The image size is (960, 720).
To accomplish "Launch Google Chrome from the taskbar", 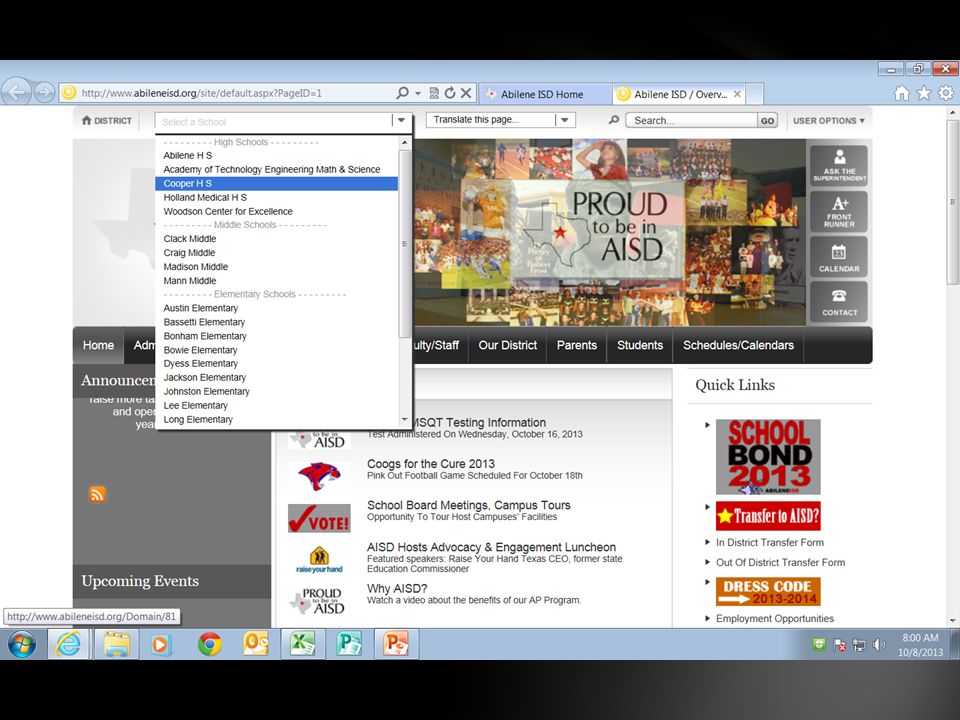I will tap(209, 644).
